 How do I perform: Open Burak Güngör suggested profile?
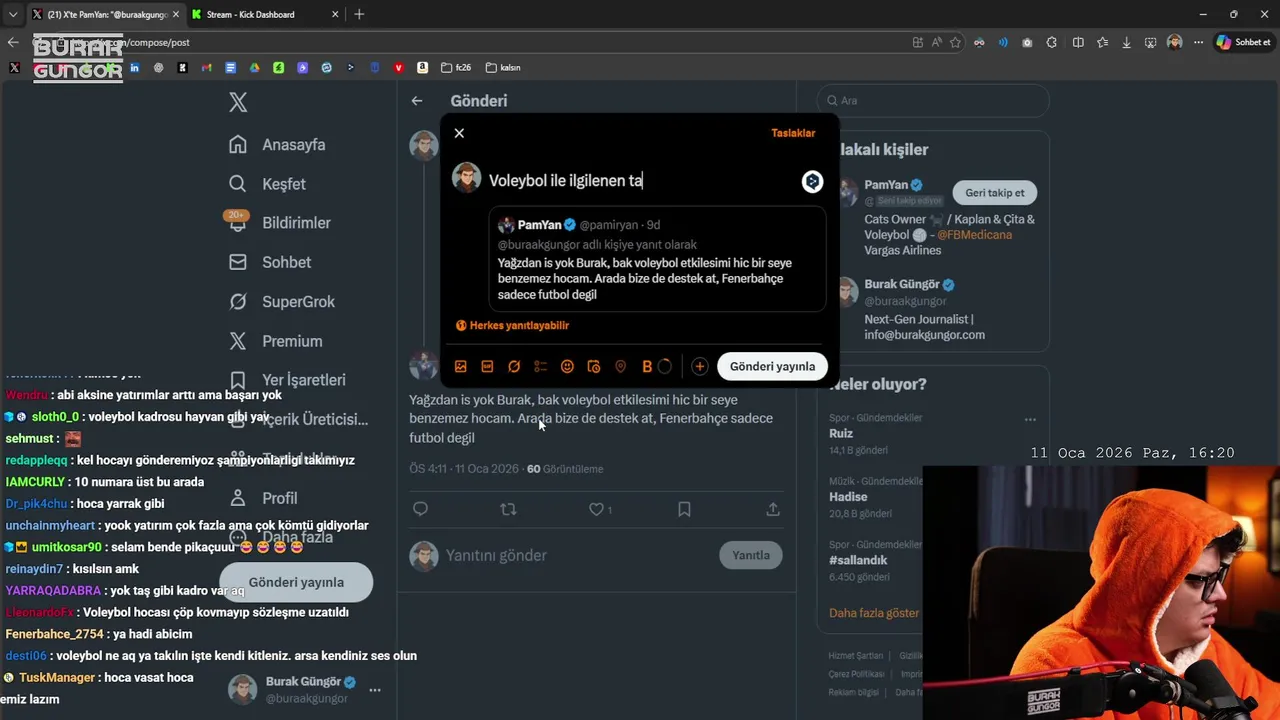[902, 285]
